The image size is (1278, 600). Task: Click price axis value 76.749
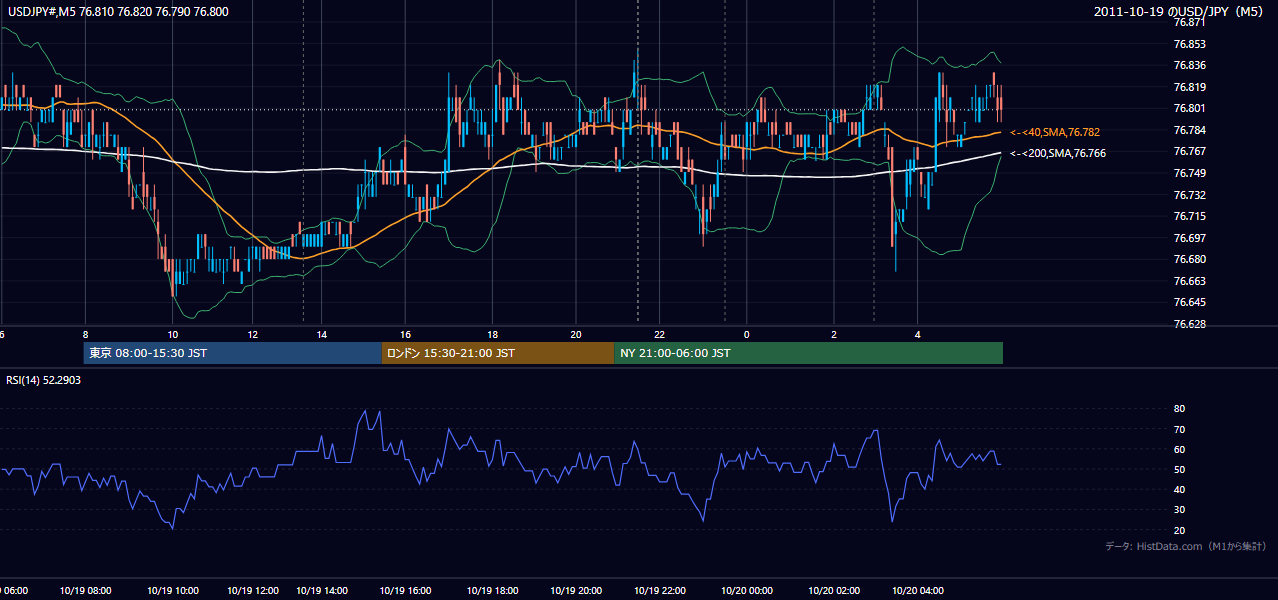pyautogui.click(x=1190, y=173)
